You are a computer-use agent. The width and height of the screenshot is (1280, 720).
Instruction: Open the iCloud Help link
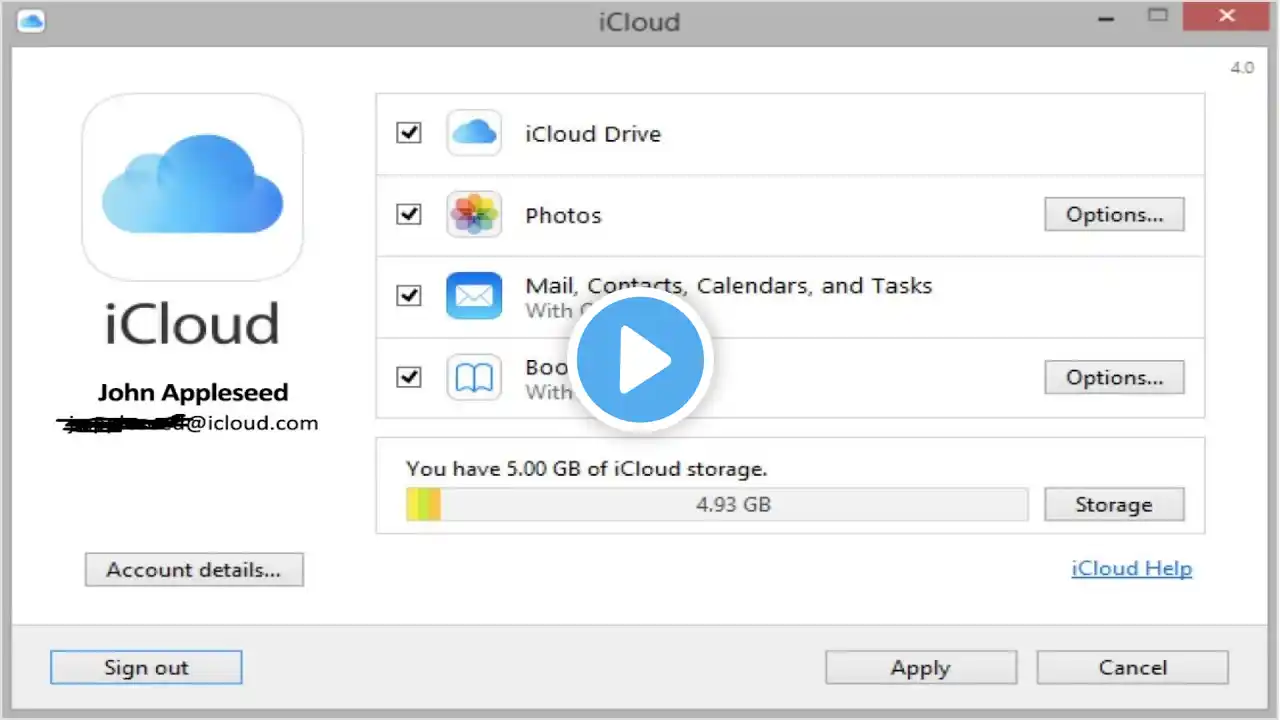point(1132,568)
